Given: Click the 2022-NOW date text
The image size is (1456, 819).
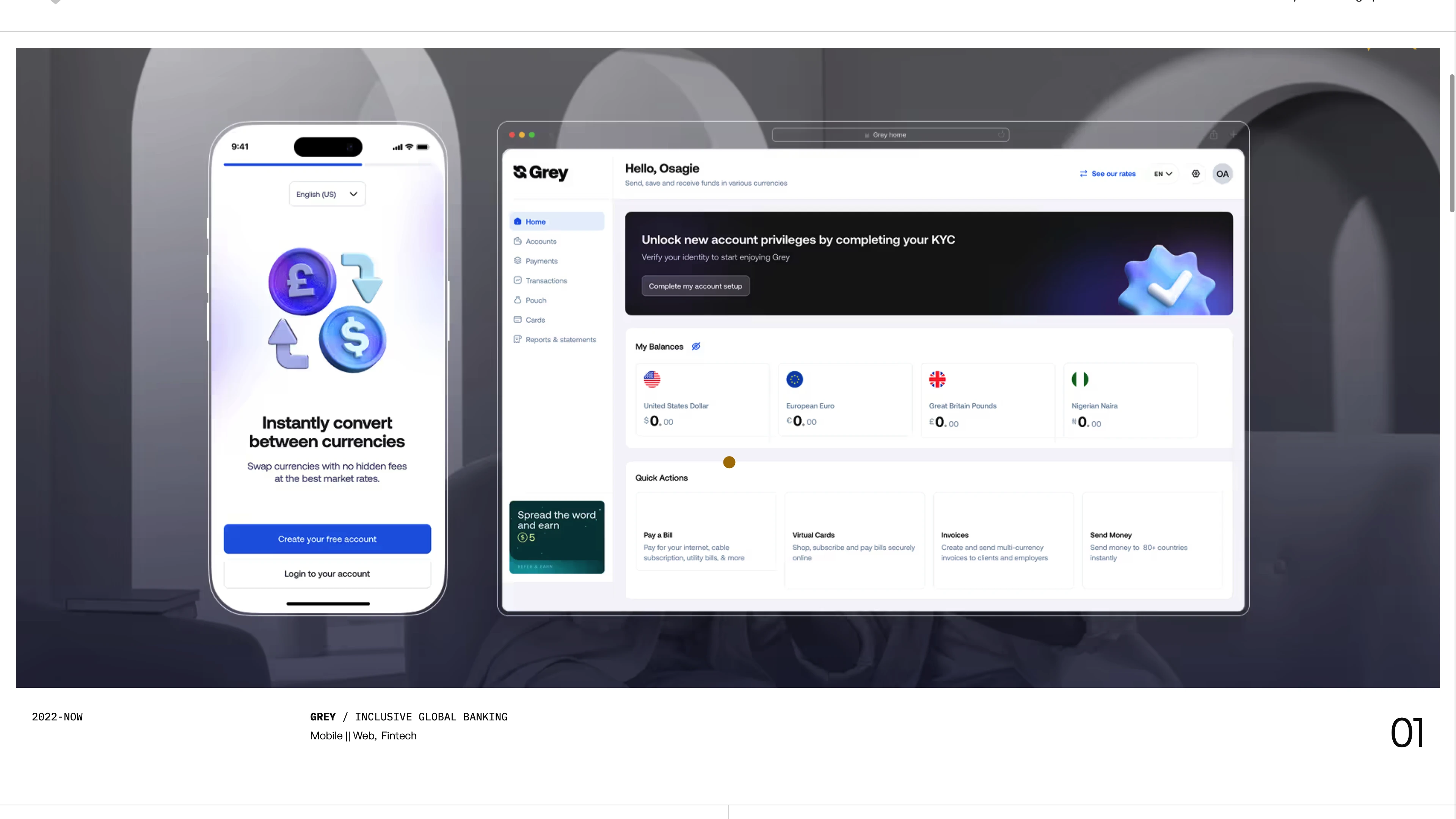Looking at the screenshot, I should tap(57, 717).
